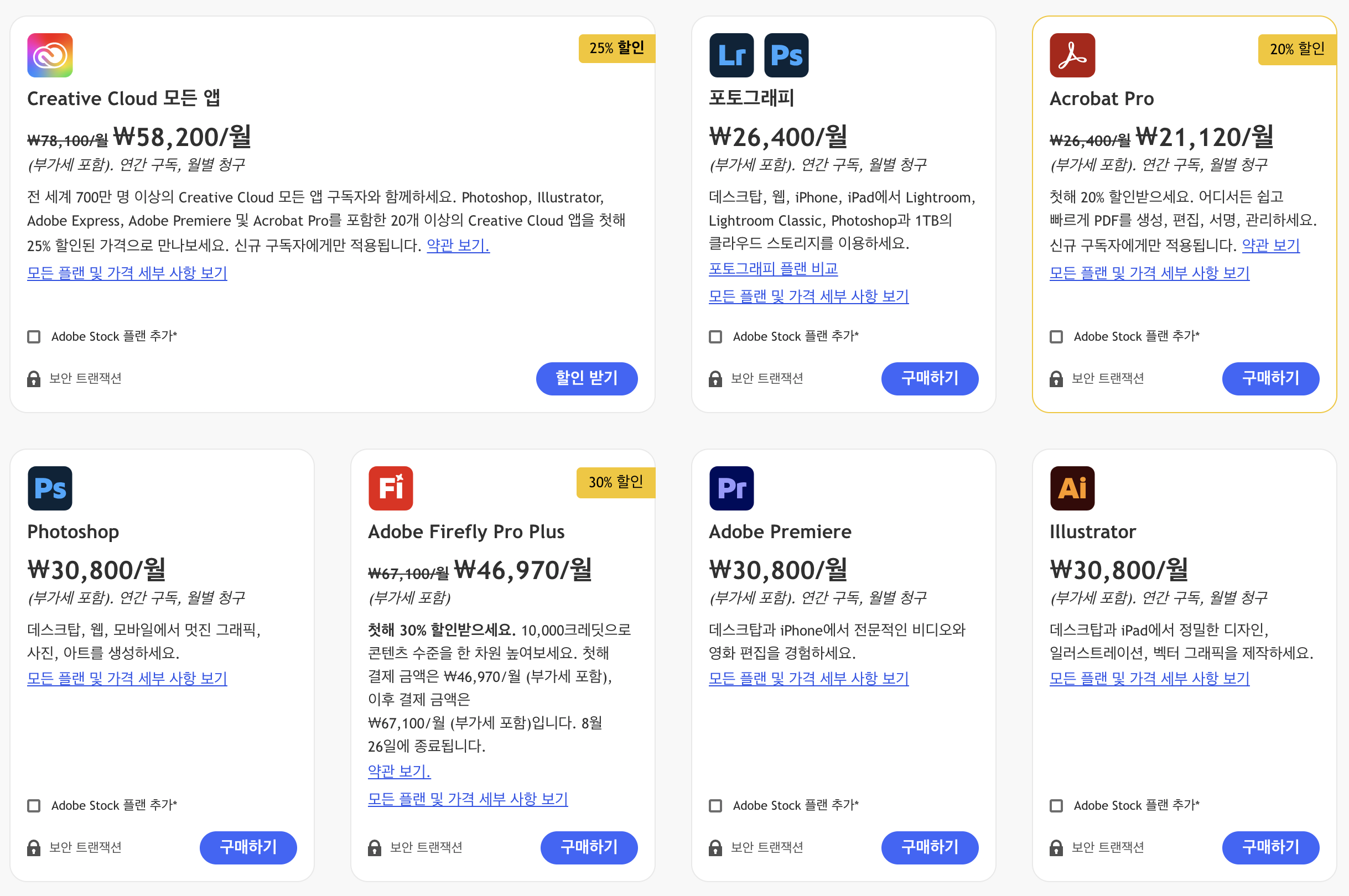Open 약관 보기 link in Firefly Pro Plus card
Viewport: 1349px width, 896px height.
(399, 772)
